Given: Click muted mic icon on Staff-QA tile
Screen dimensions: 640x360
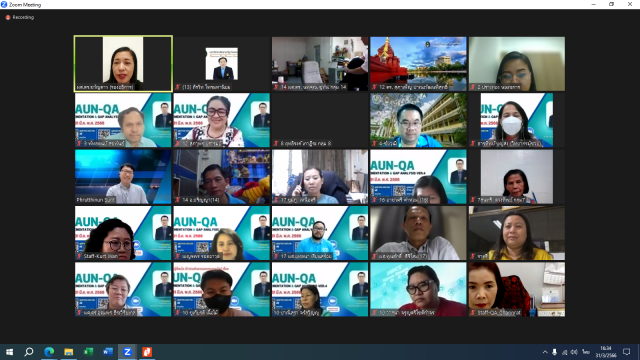Looking at the screenshot, I should click(x=473, y=313).
